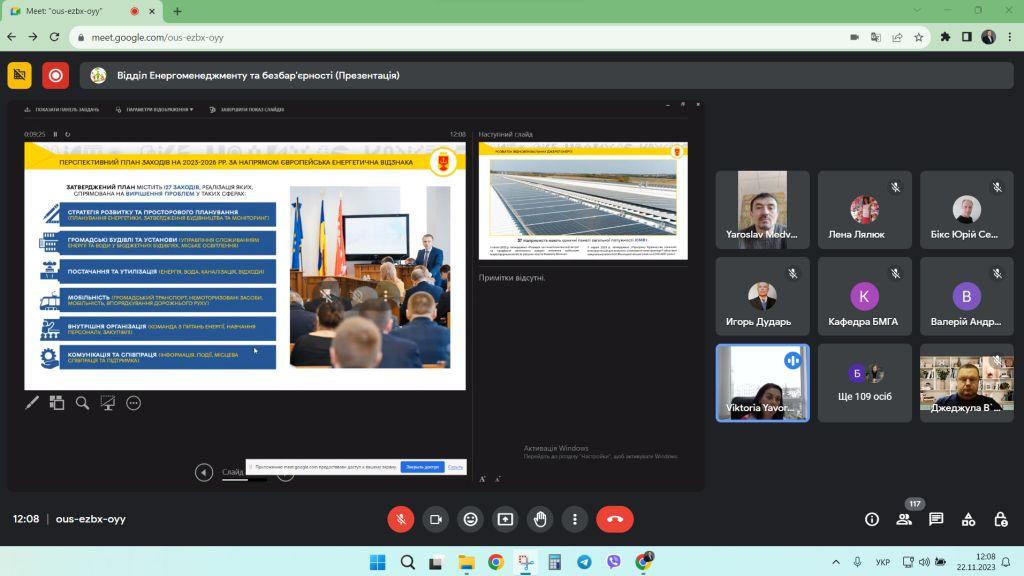Leave the call with red hang-up button
This screenshot has height=576, width=1024.
coord(615,519)
